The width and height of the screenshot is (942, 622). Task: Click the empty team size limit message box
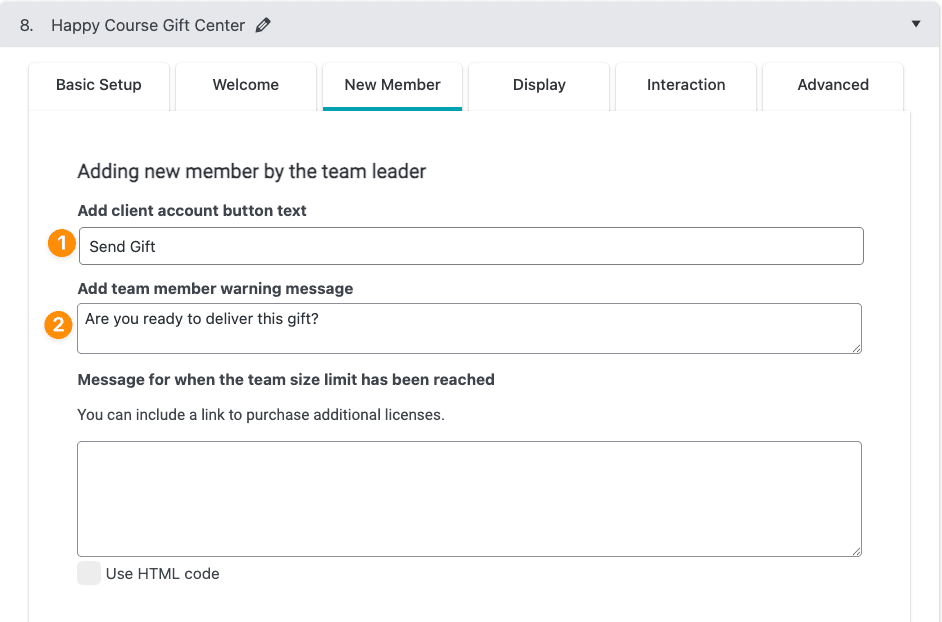(468, 498)
